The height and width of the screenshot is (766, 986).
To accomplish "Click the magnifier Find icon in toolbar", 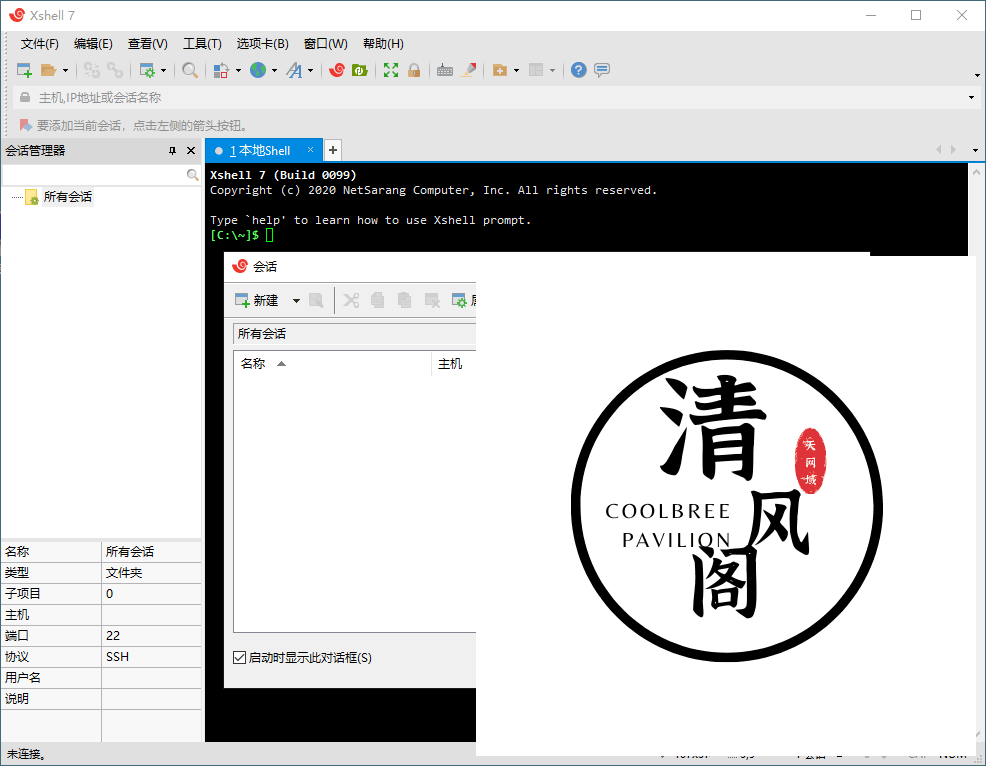I will tap(189, 70).
